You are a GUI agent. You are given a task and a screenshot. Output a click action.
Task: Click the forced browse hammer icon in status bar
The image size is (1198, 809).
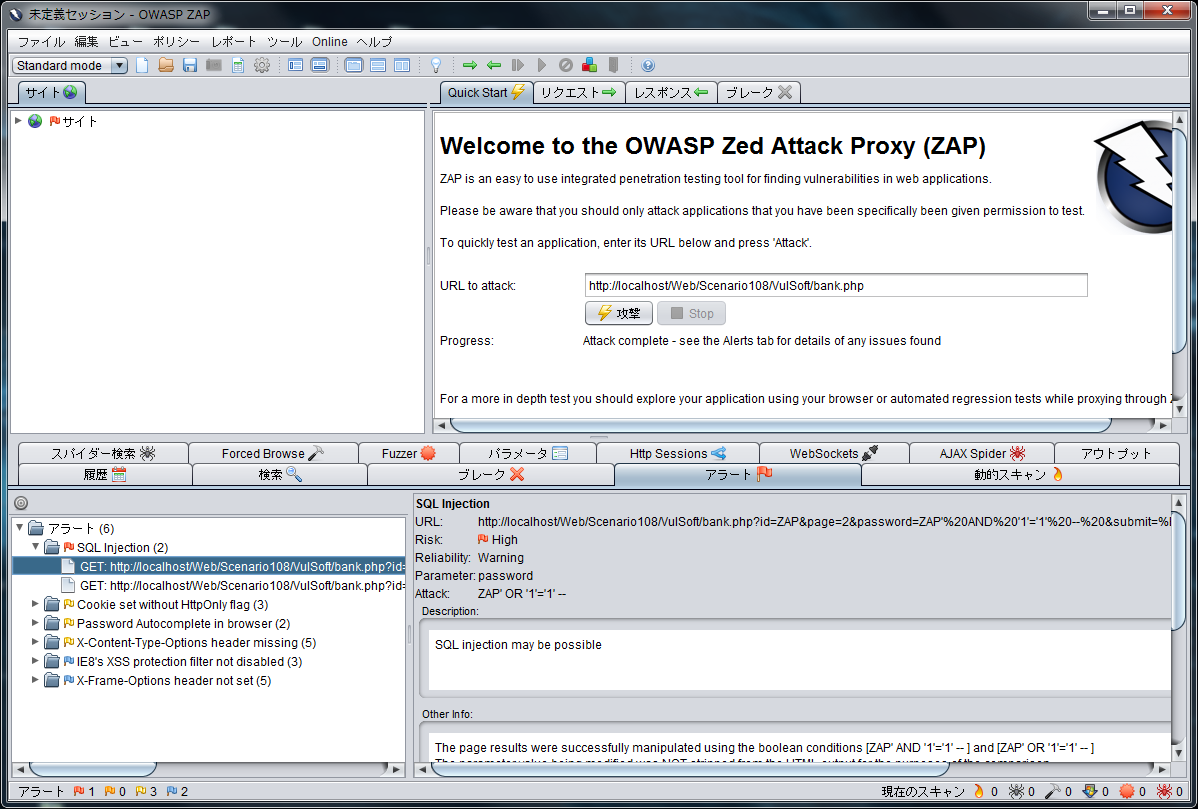tap(1052, 792)
